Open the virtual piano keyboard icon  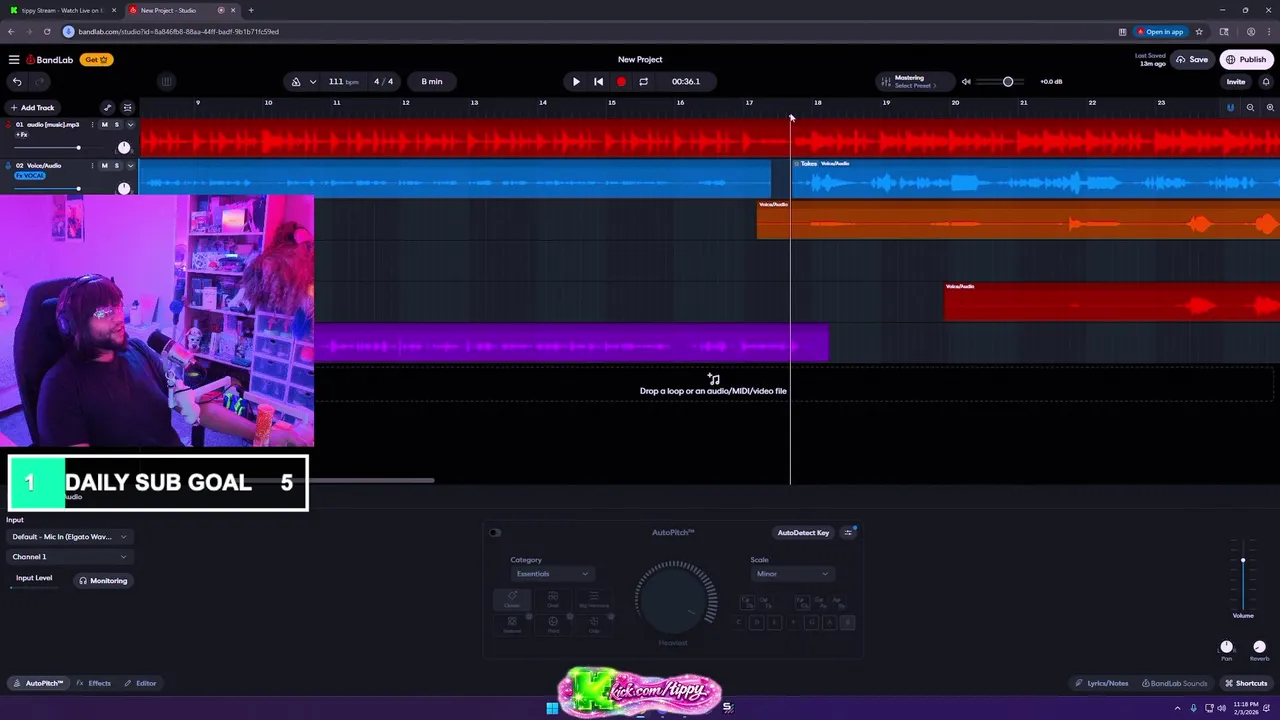click(x=166, y=81)
